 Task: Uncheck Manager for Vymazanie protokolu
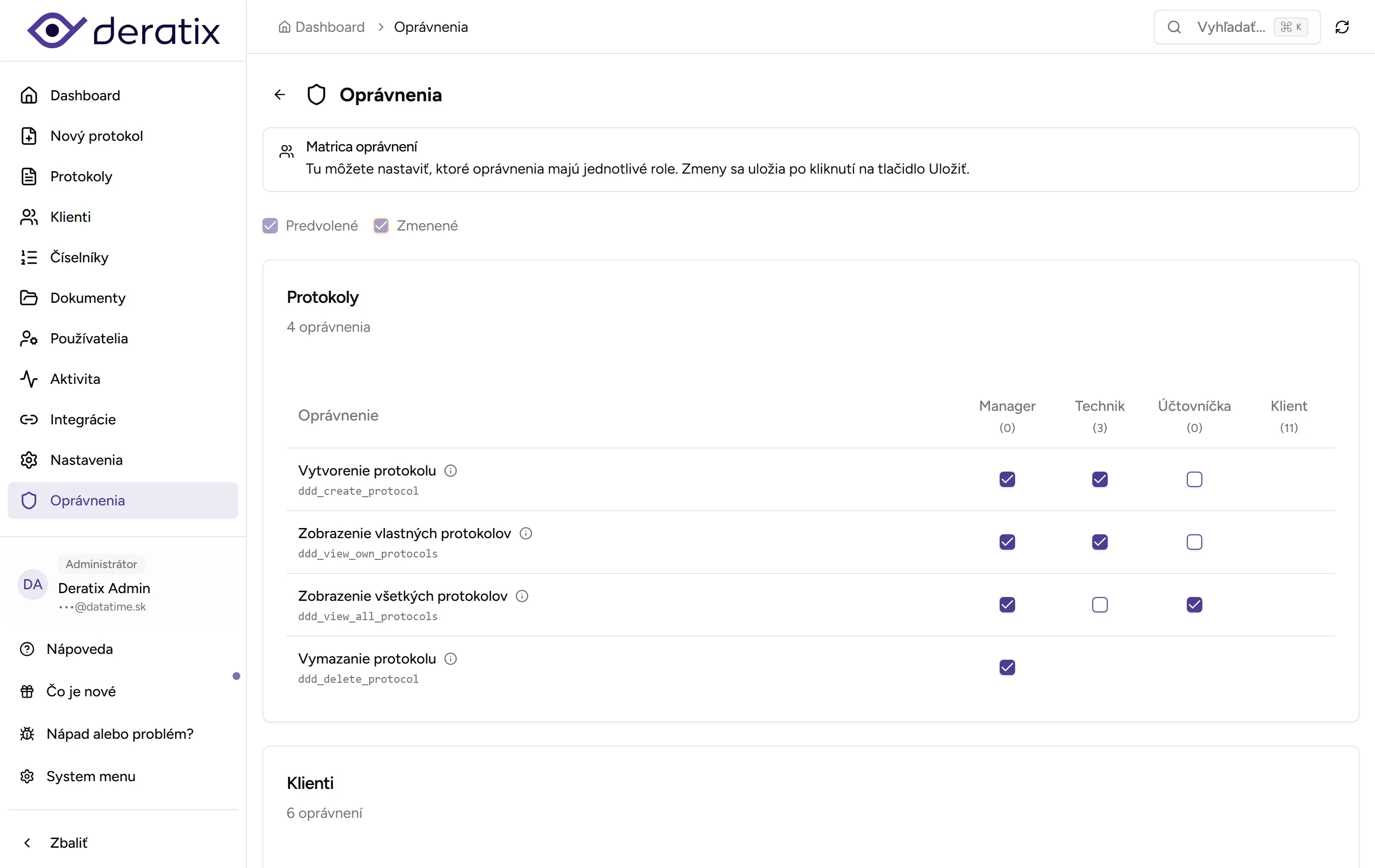[1007, 667]
